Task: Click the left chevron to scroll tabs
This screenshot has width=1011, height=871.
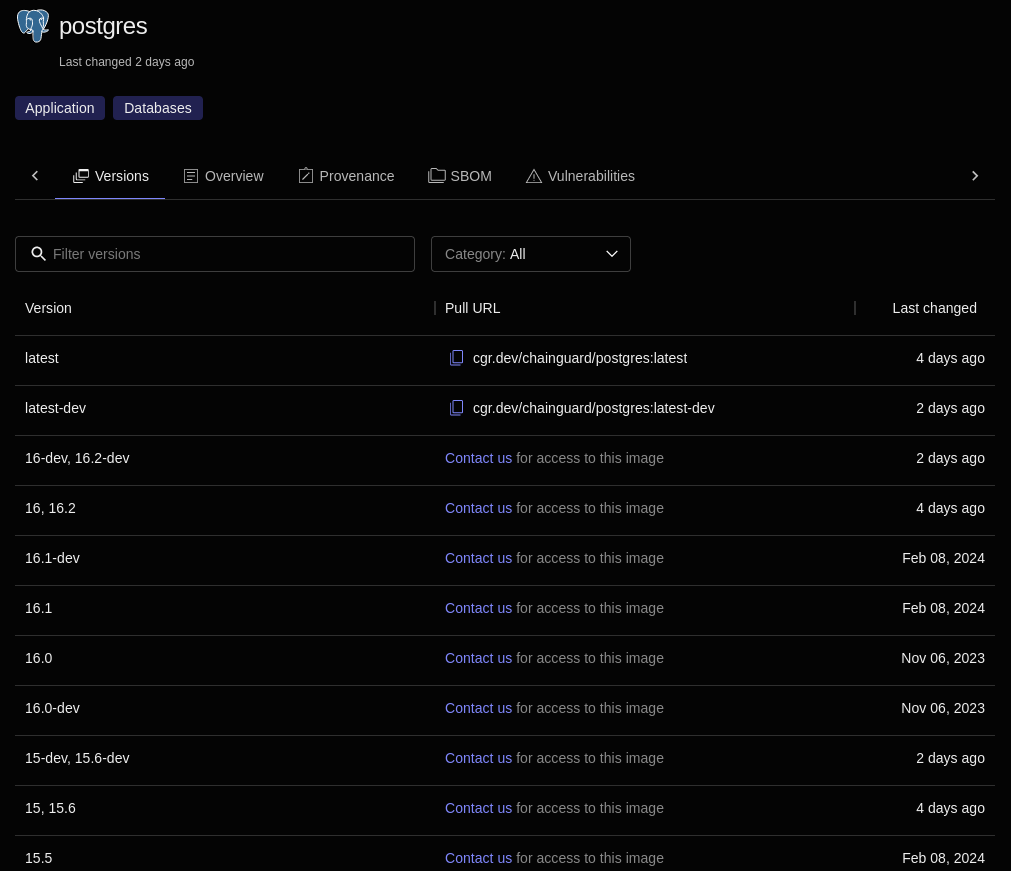Action: point(35,175)
